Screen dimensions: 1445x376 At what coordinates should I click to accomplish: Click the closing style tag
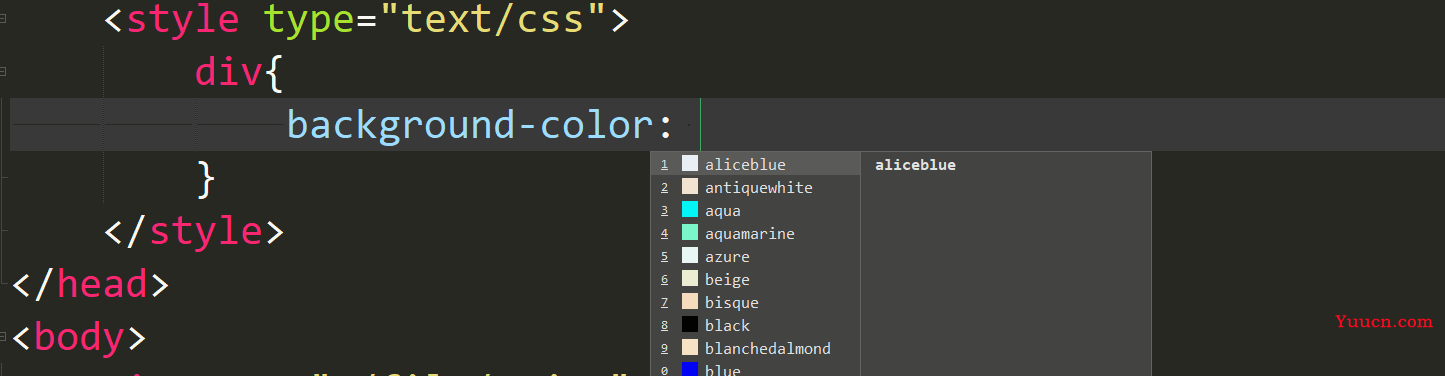tap(195, 231)
